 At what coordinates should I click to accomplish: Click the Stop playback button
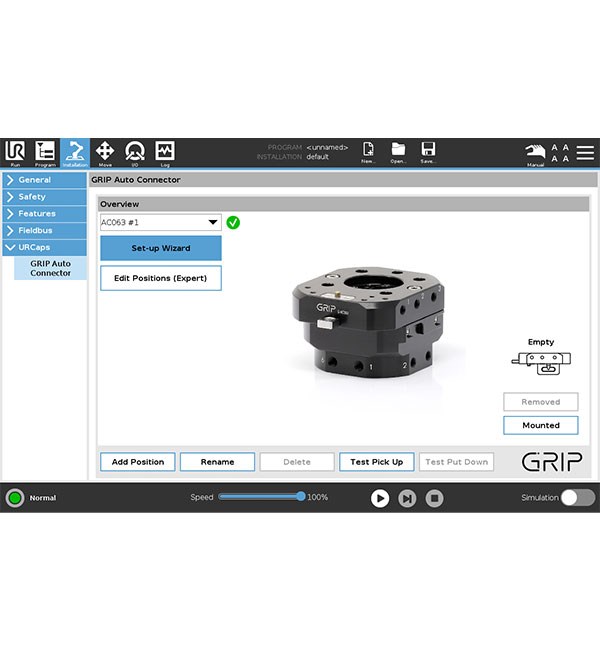[435, 498]
